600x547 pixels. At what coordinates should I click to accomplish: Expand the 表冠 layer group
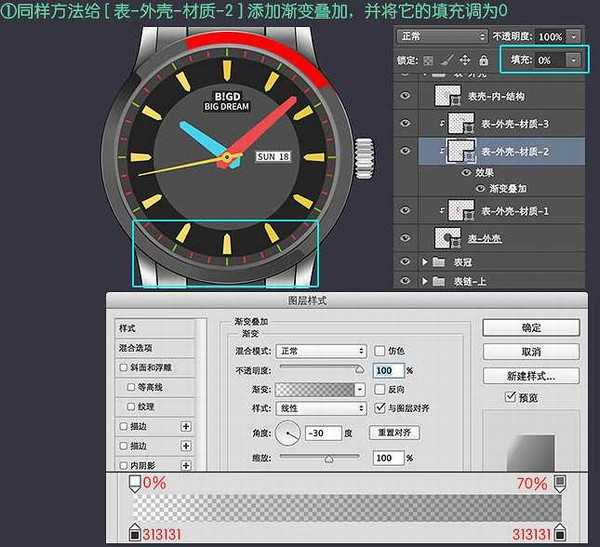pos(426,262)
